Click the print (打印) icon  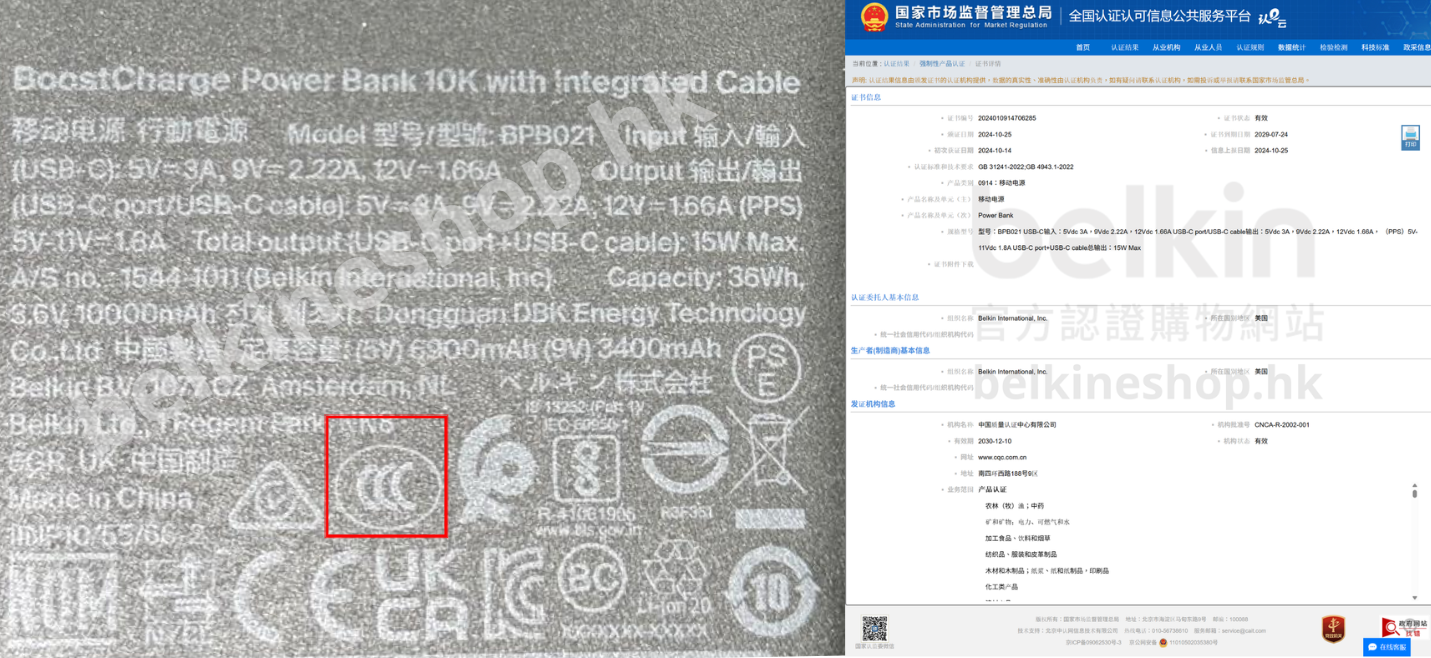[x=1410, y=138]
